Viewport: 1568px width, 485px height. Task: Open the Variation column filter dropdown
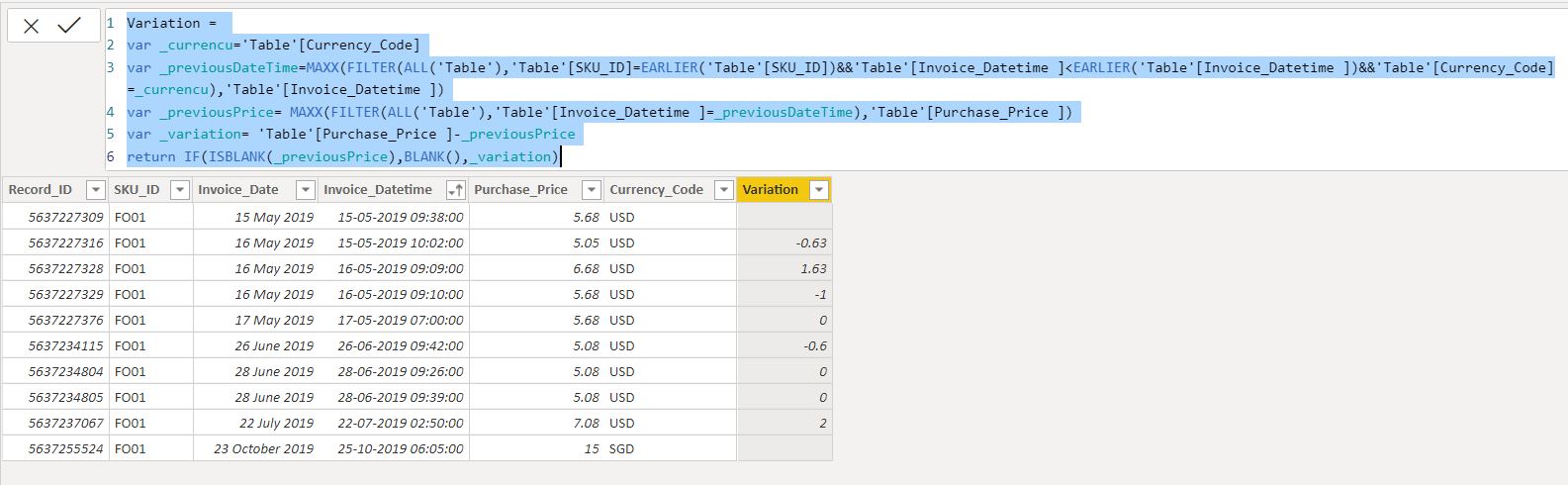point(819,190)
